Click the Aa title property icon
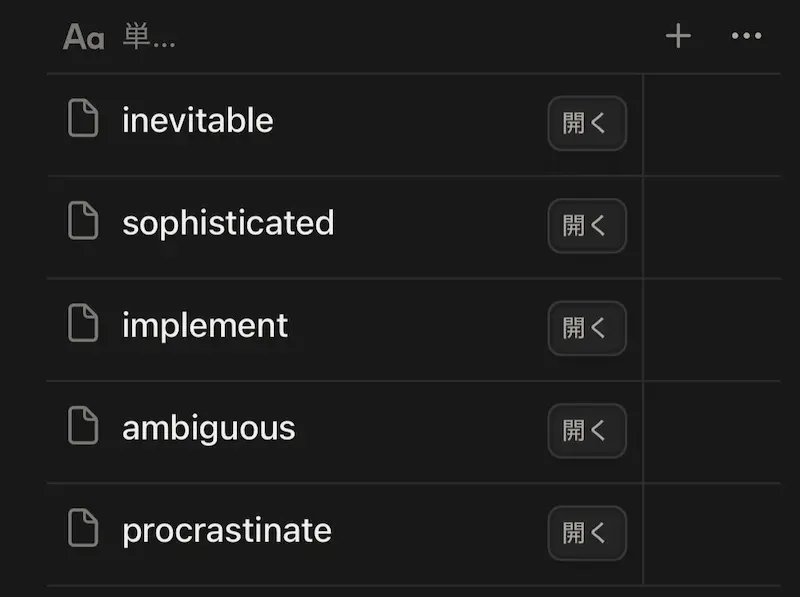Screen dimensions: 800x597 point(83,37)
